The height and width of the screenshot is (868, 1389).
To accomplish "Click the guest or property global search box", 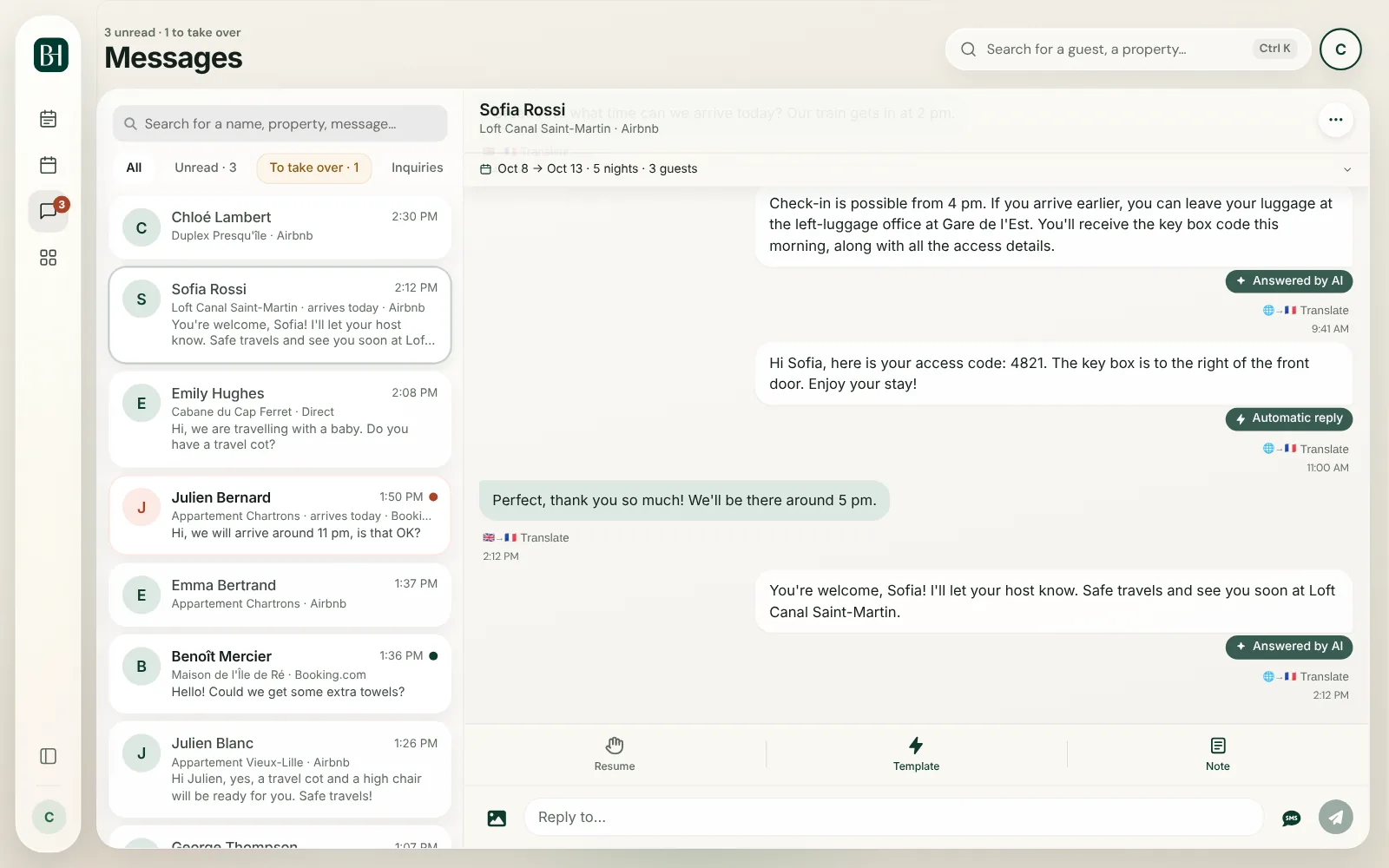I will click(1128, 49).
